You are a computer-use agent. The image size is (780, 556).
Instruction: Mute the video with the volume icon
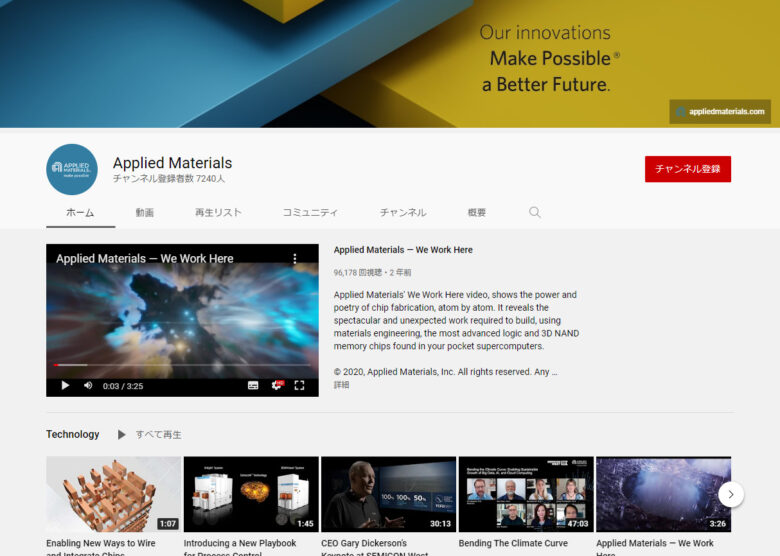coord(88,385)
